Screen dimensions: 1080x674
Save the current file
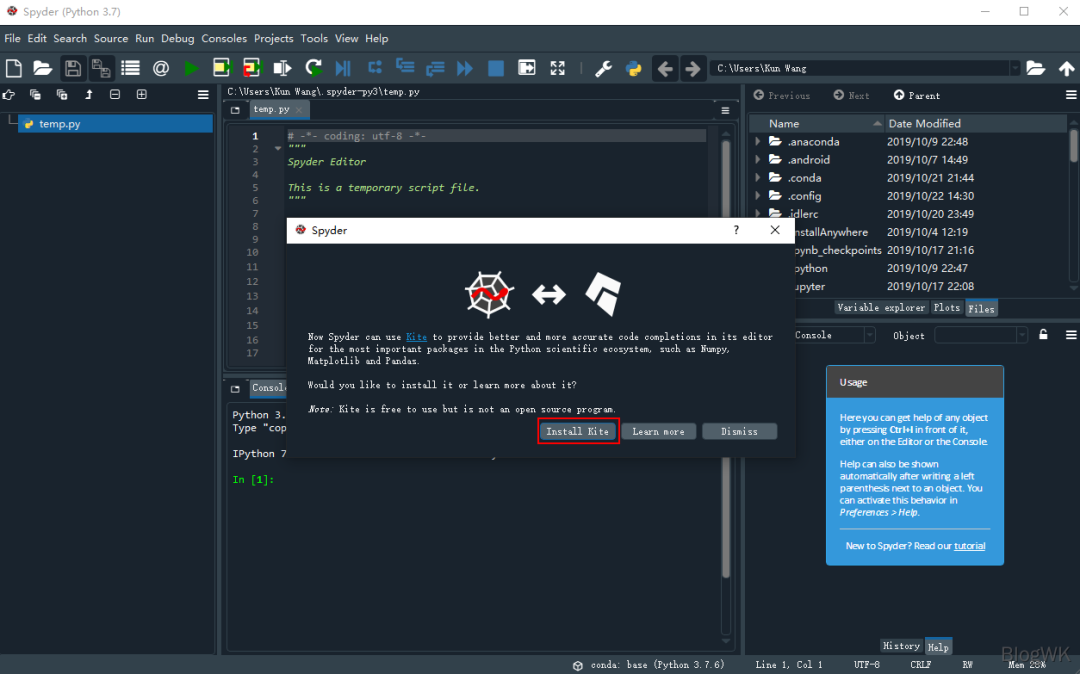click(x=72, y=68)
